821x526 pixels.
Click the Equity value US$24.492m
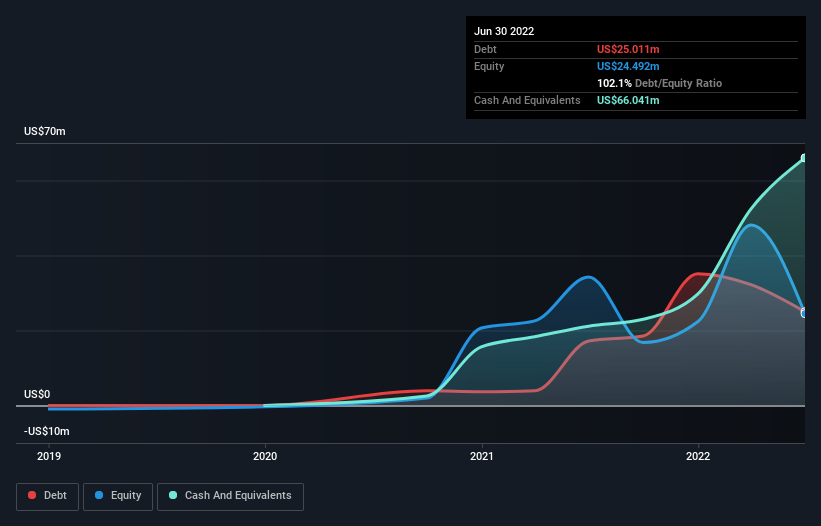628,66
